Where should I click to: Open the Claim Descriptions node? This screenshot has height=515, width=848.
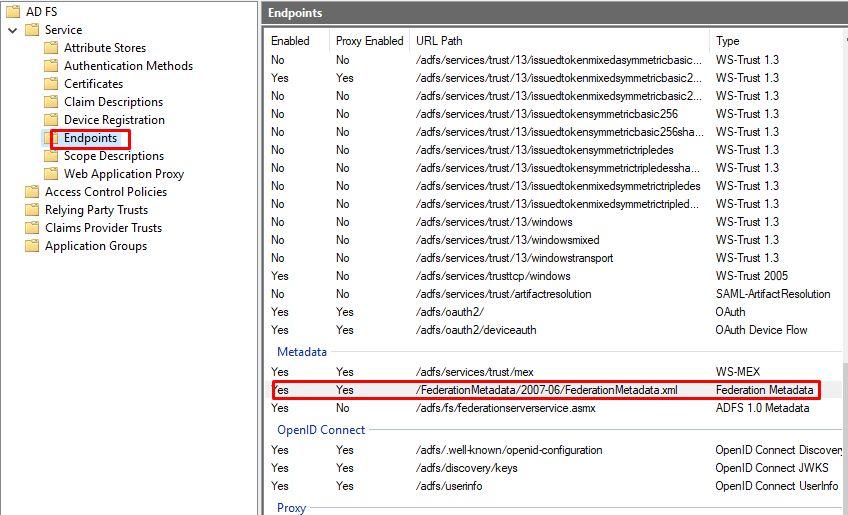point(114,102)
